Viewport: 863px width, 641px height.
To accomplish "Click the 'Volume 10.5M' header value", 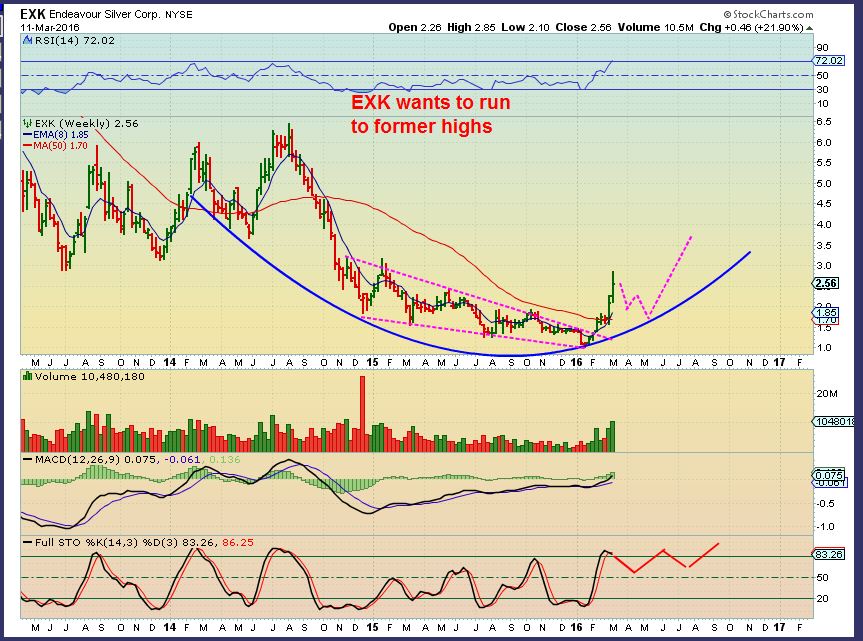I will coord(656,28).
